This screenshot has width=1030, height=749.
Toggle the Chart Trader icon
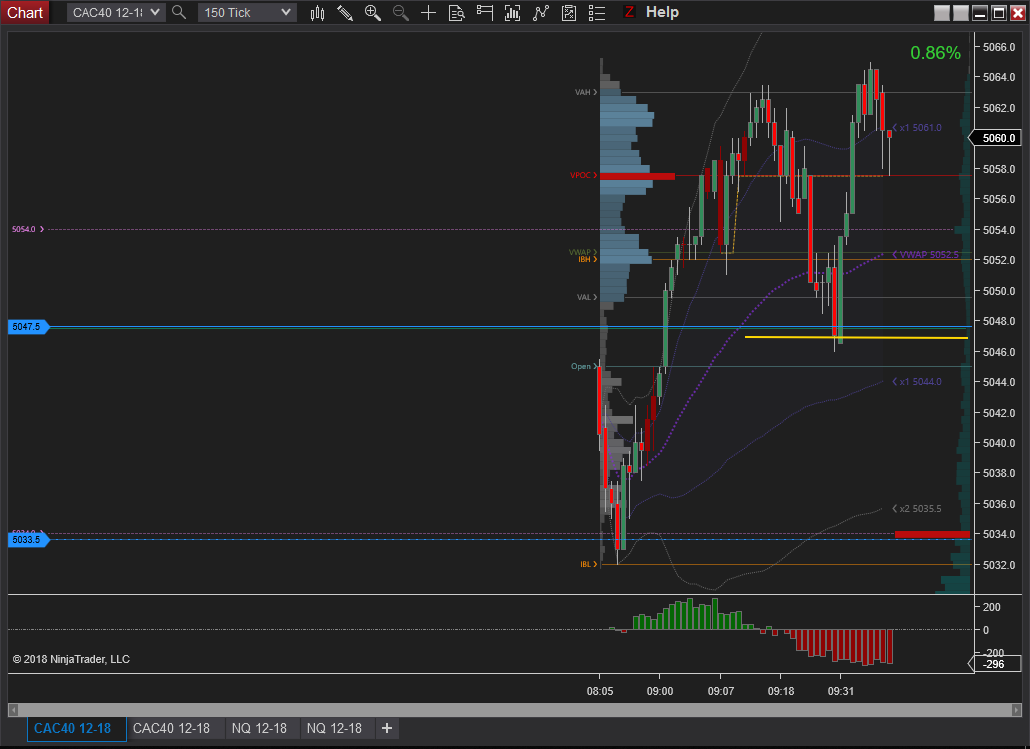[x=485, y=12]
